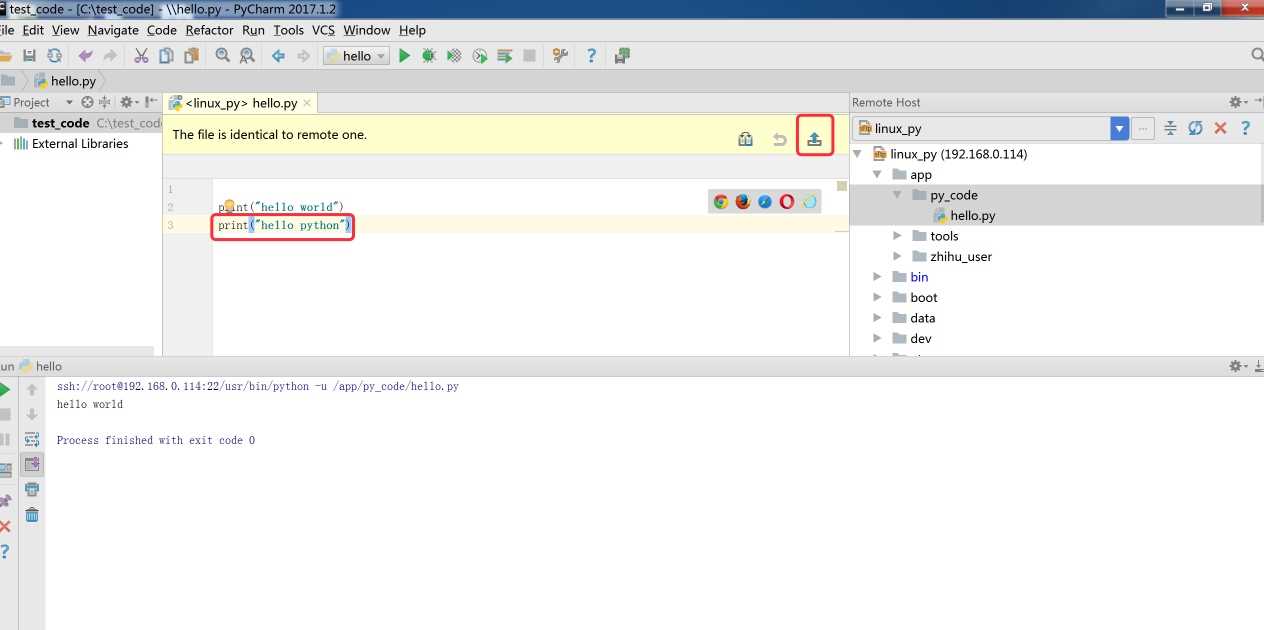1264x630 pixels.
Task: Select the <linux_py> hello.py editor tab
Action: point(240,103)
